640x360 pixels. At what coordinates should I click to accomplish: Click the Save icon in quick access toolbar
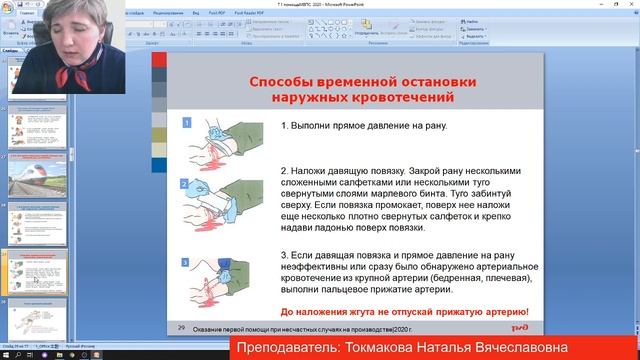click(x=20, y=4)
